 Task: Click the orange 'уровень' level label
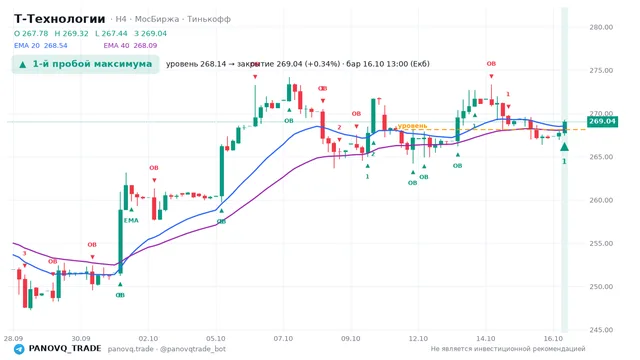tap(412, 126)
